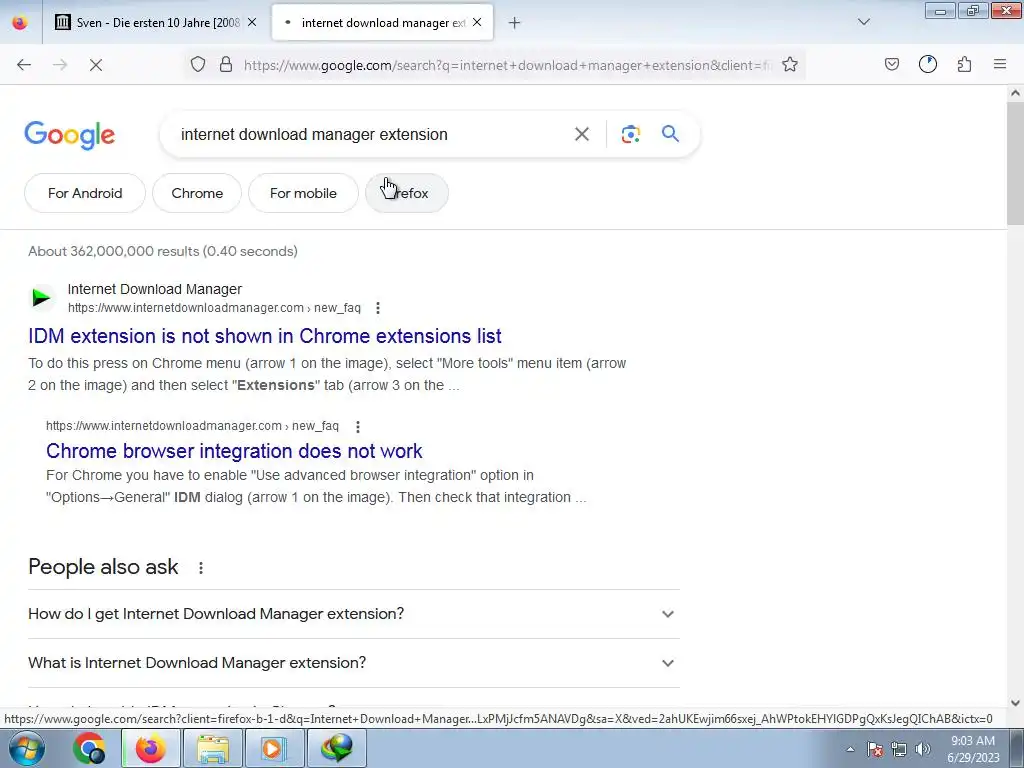1024x768 pixels.
Task: Open 'Chrome browser integration does not work' link
Action: tap(234, 451)
